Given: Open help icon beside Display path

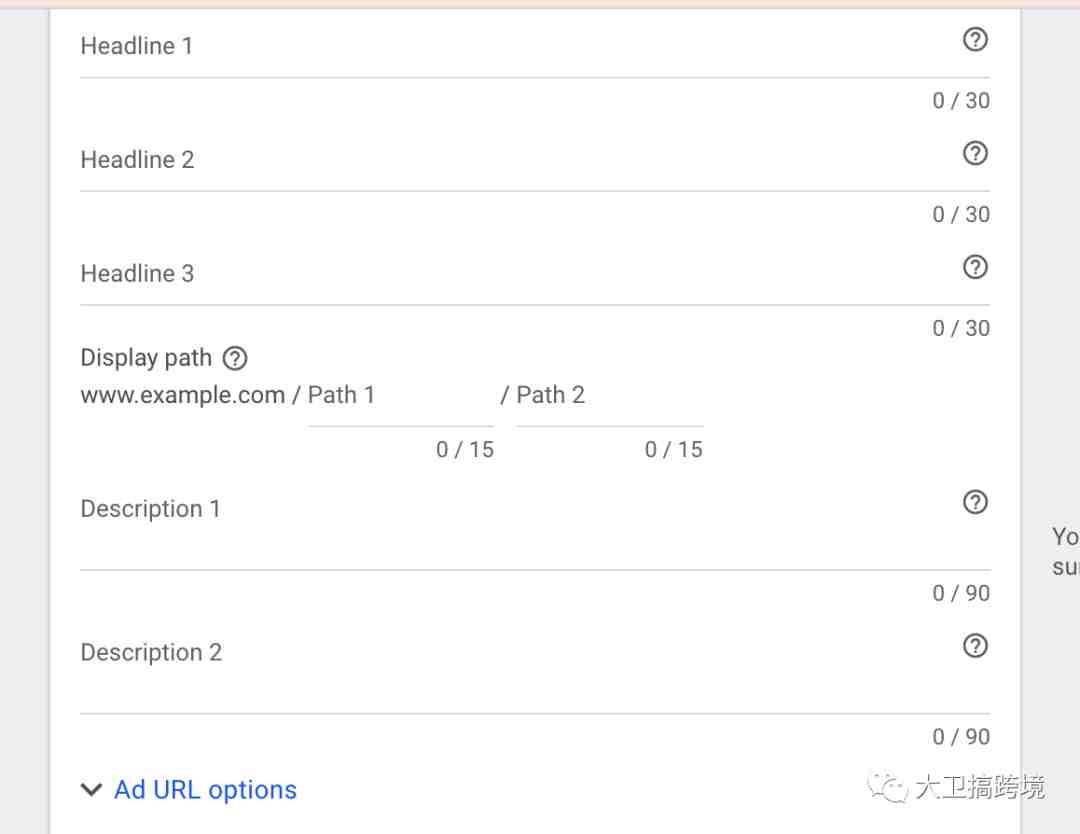Looking at the screenshot, I should click(235, 358).
